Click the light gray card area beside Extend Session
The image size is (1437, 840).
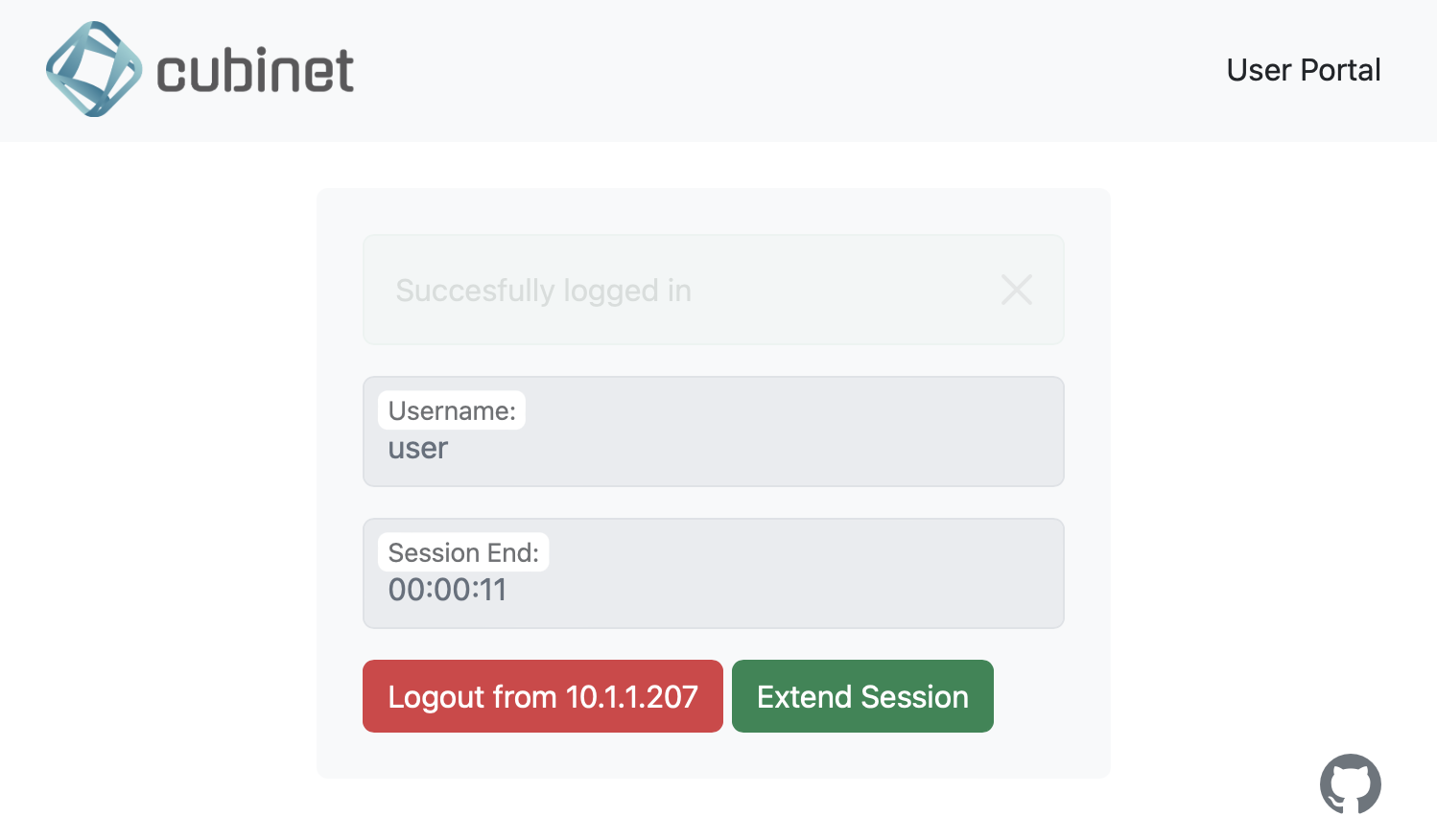point(1050,696)
